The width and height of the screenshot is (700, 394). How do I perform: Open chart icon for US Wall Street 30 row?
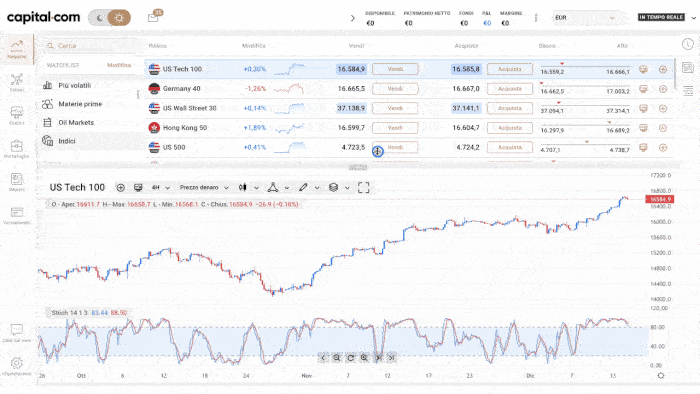pos(643,108)
